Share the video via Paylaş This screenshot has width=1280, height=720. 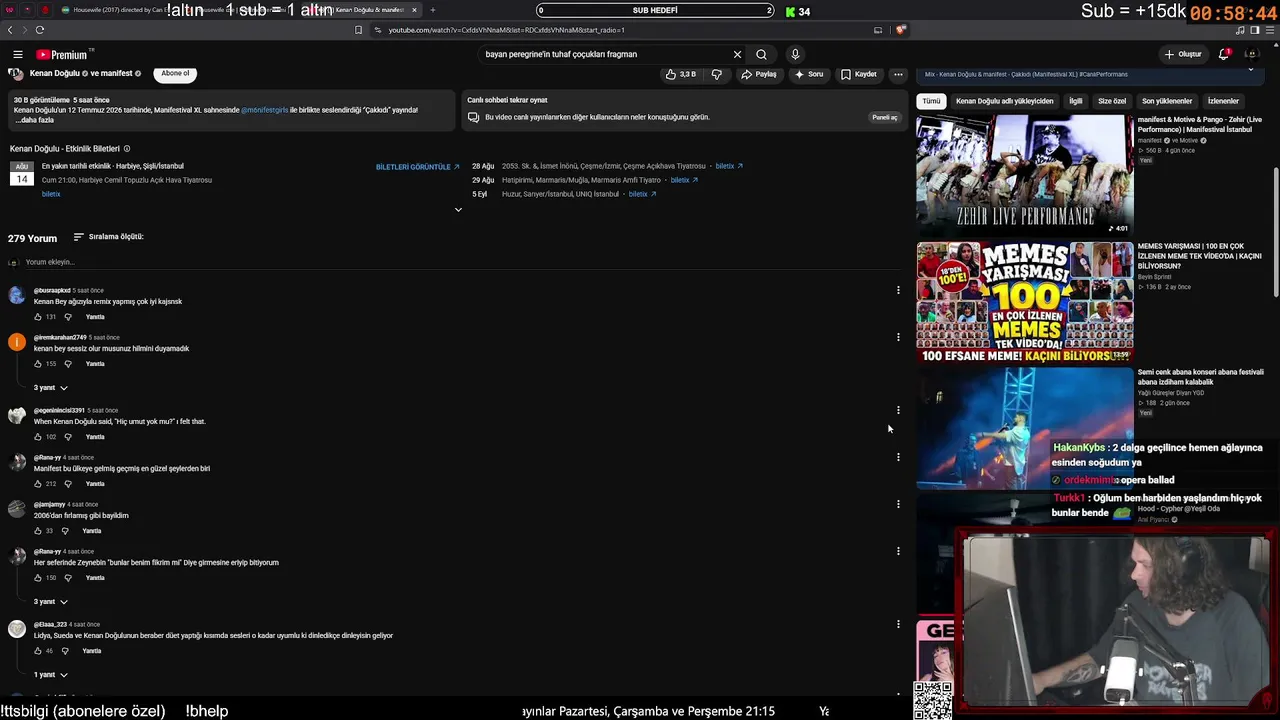[759, 74]
